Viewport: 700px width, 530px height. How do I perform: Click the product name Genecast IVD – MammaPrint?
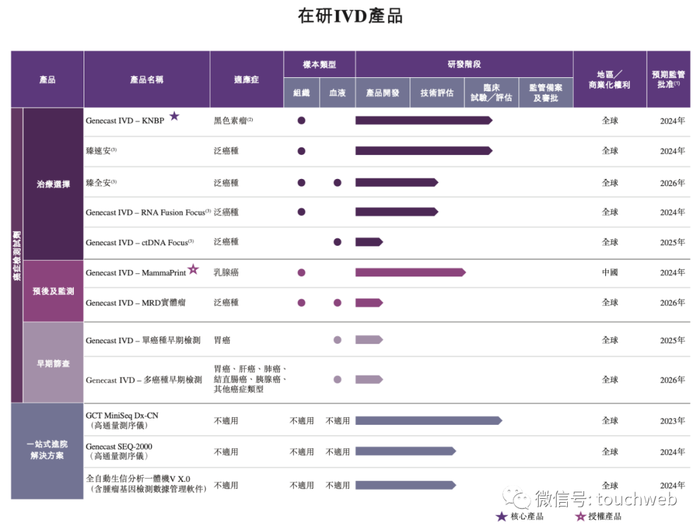pyautogui.click(x=136, y=273)
